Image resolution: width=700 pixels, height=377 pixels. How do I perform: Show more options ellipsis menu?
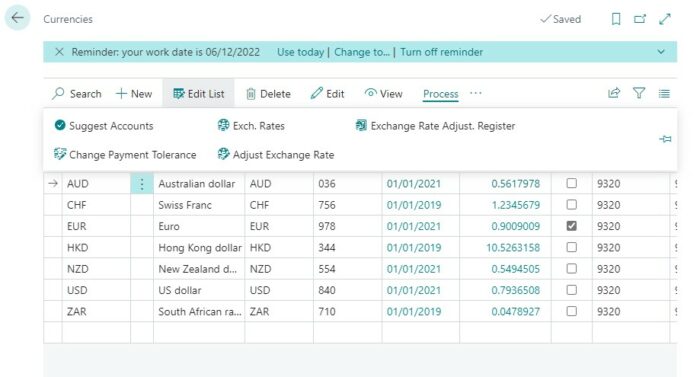click(x=476, y=93)
